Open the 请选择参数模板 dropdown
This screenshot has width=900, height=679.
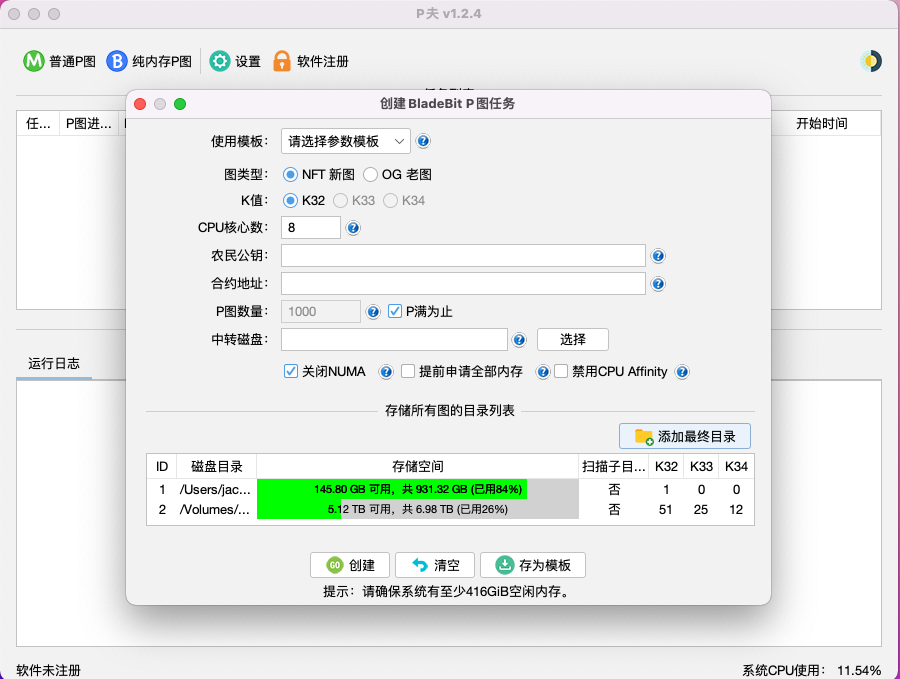[x=345, y=141]
